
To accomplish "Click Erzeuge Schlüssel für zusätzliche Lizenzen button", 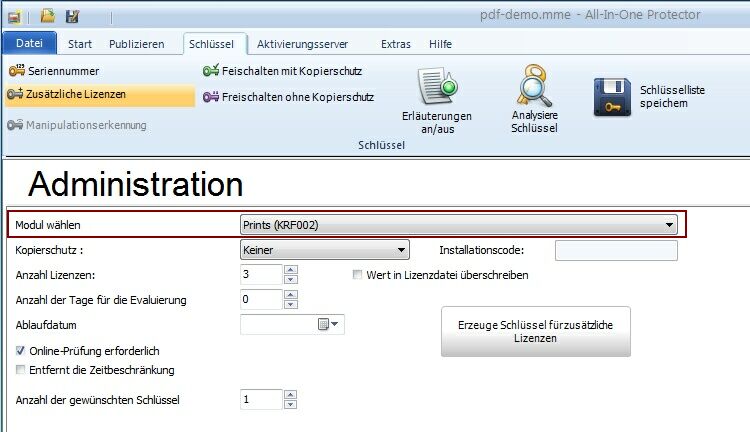I will (x=536, y=331).
